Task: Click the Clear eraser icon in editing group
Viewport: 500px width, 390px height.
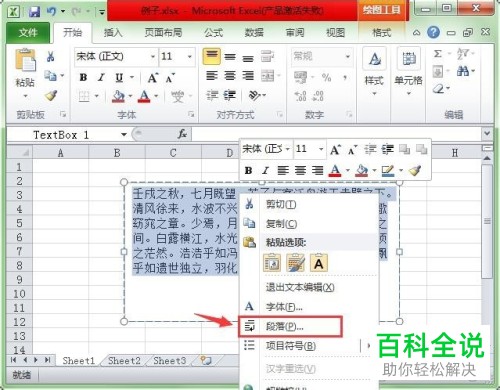Action: pos(438,89)
